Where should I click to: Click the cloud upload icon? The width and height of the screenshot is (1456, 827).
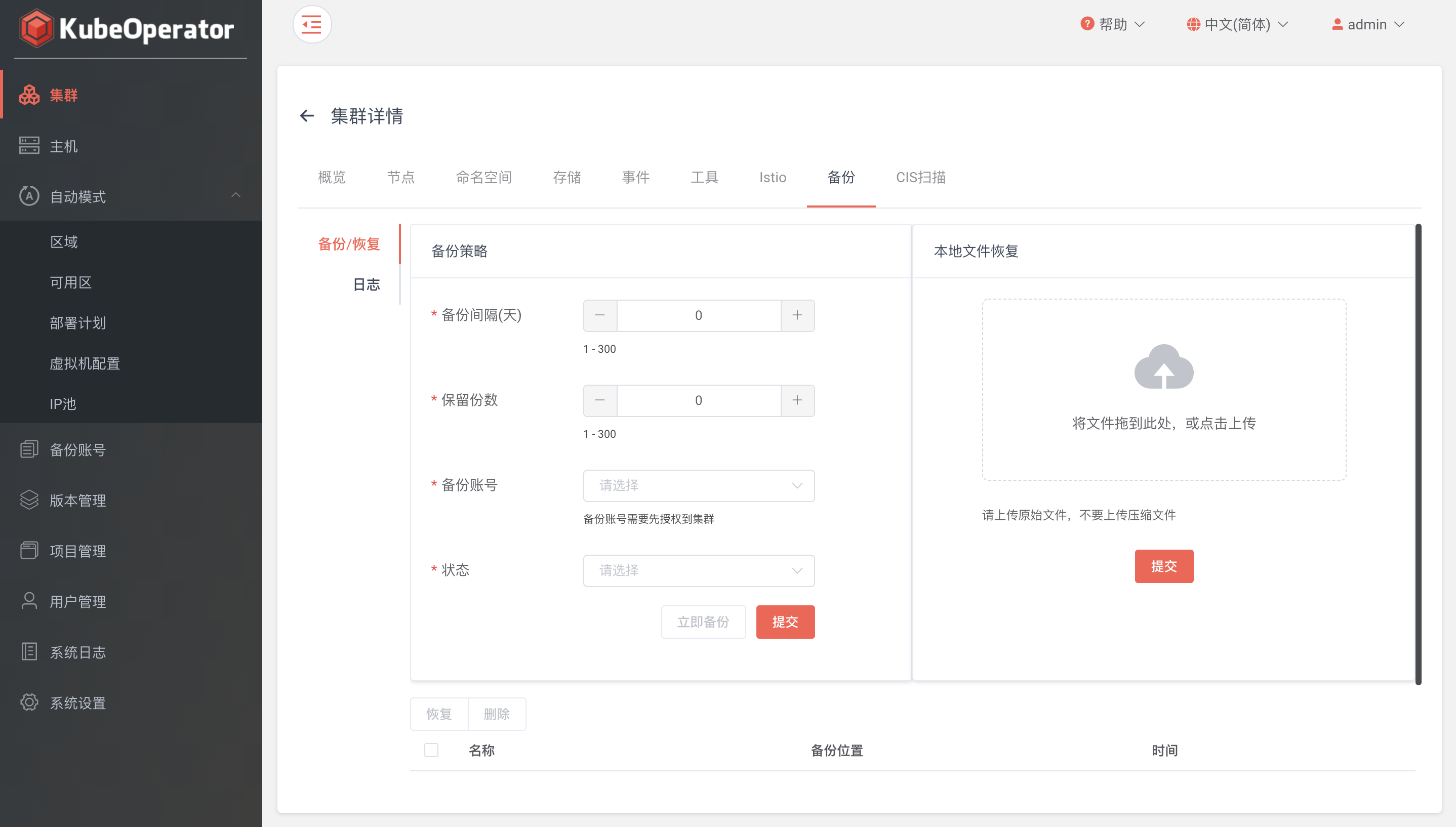point(1163,366)
